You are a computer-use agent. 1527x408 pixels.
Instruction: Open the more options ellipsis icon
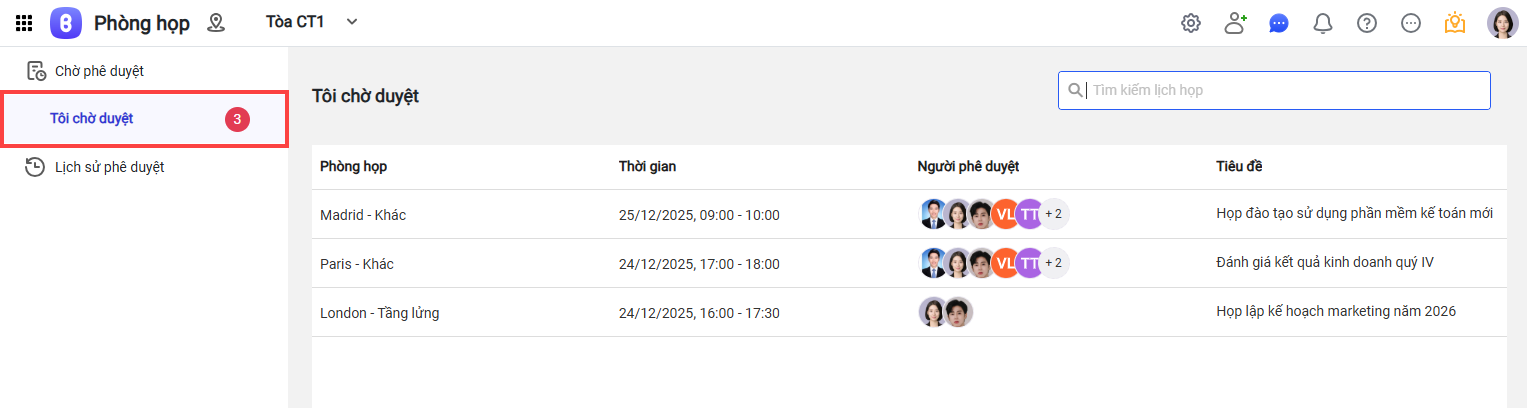coord(1411,23)
